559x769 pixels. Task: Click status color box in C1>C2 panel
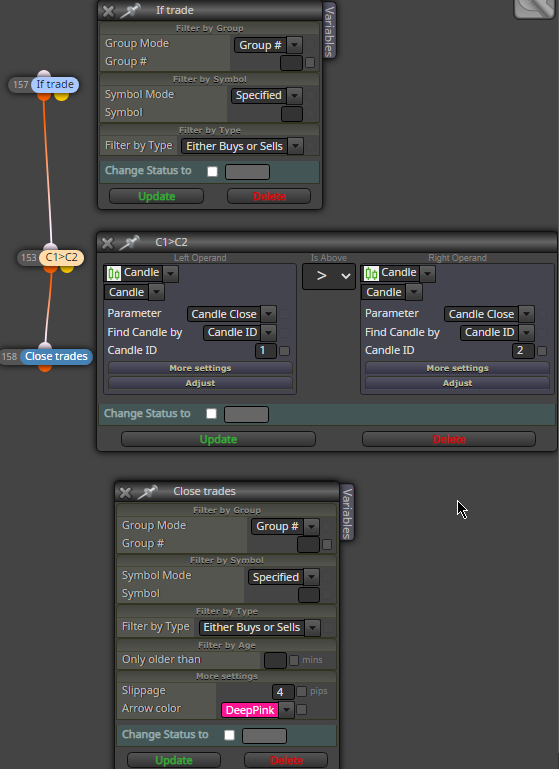tap(246, 414)
